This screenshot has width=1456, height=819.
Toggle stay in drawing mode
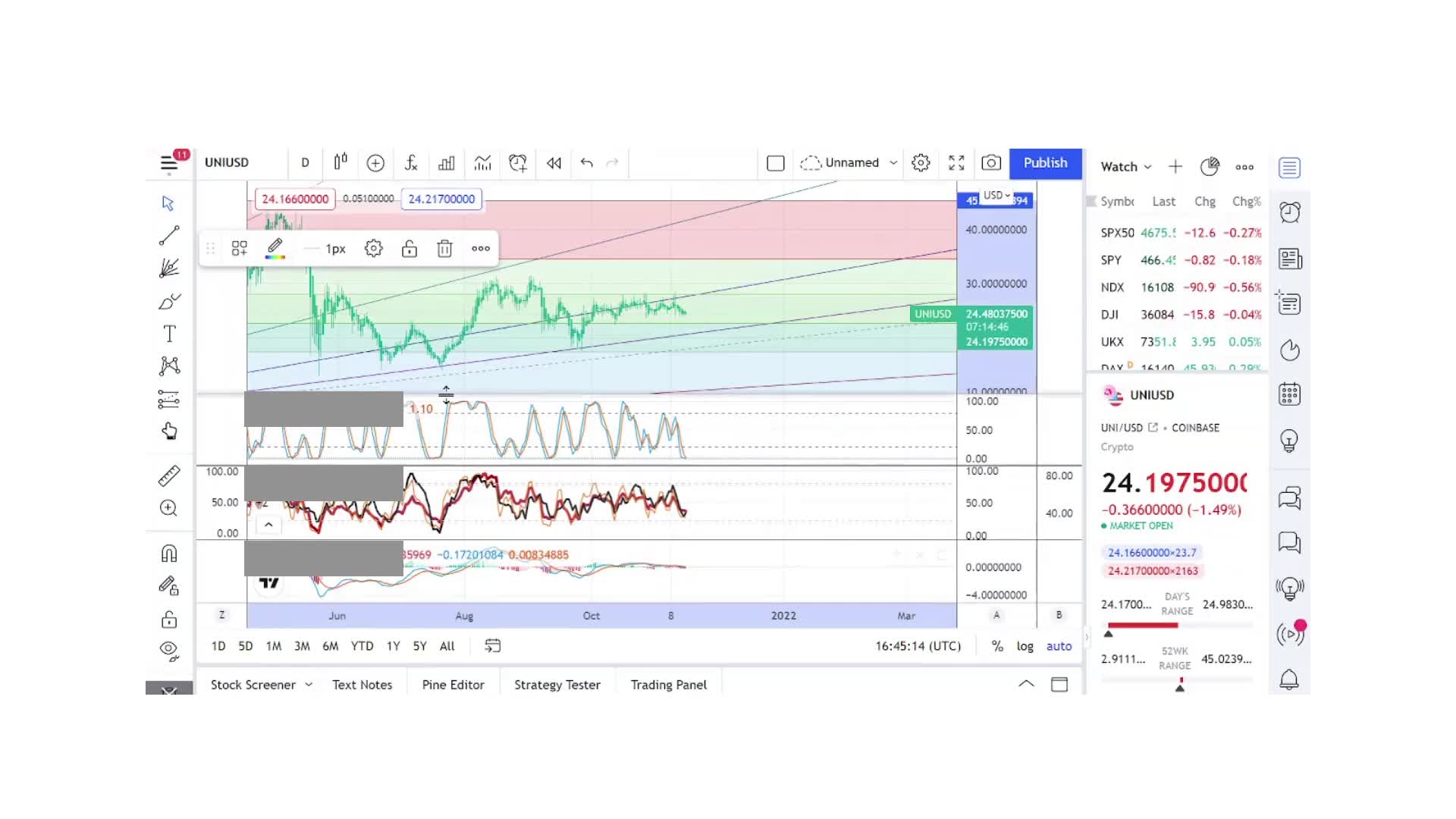168,586
